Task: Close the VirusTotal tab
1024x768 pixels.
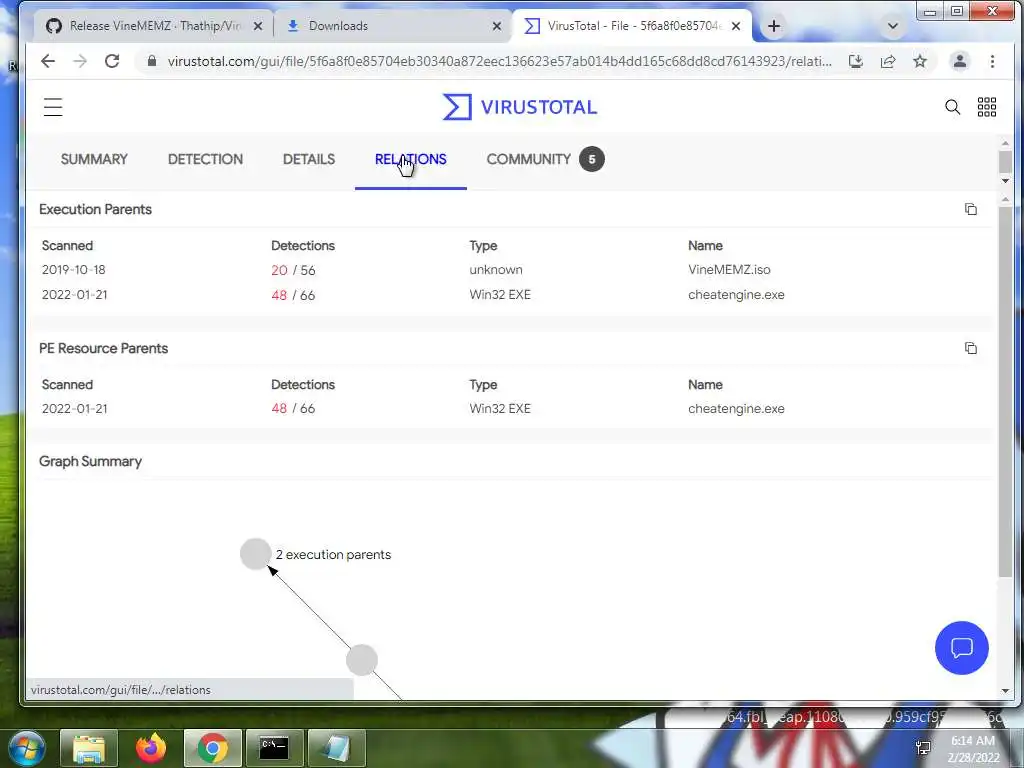Action: click(736, 26)
